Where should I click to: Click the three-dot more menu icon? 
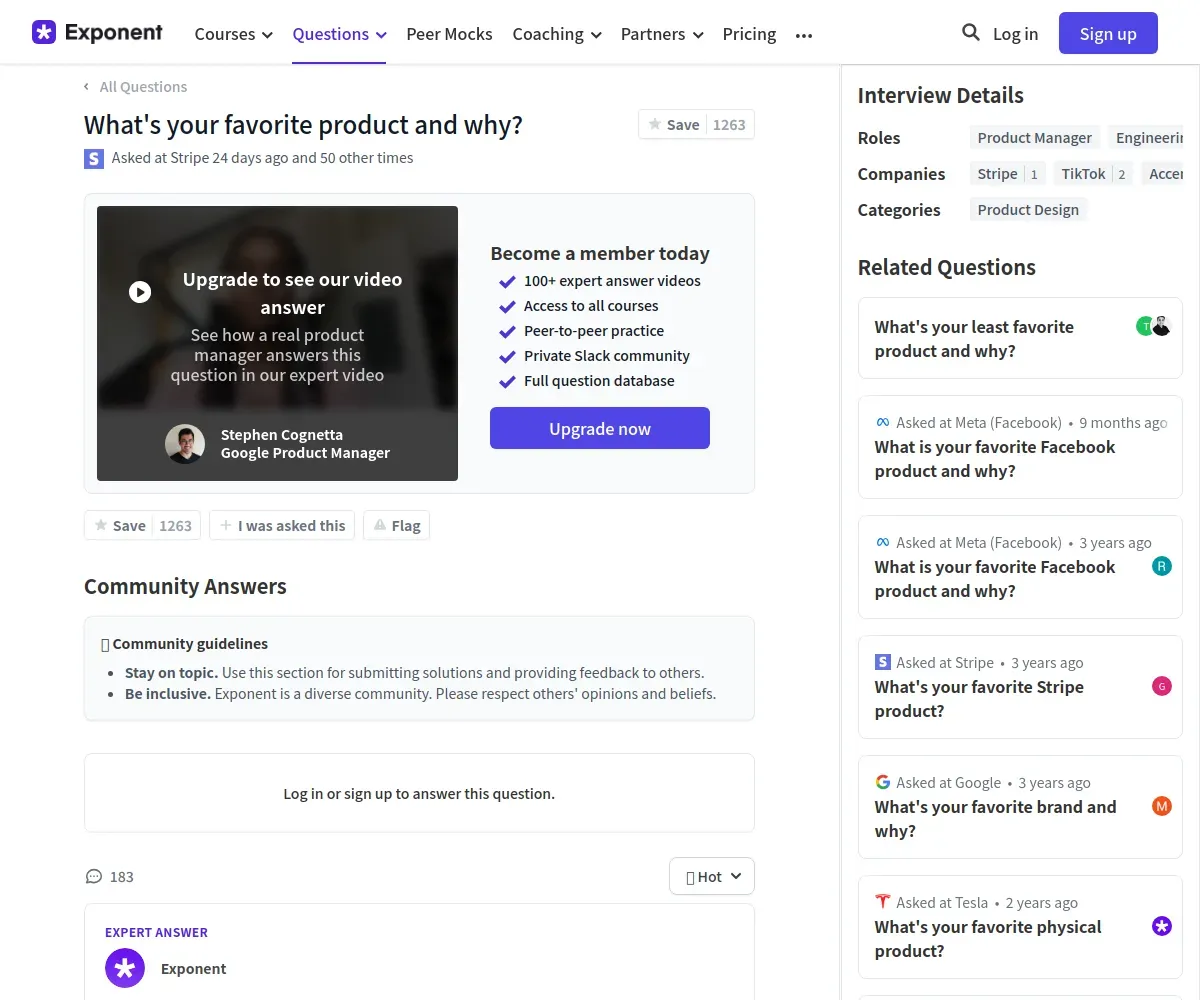pyautogui.click(x=804, y=35)
